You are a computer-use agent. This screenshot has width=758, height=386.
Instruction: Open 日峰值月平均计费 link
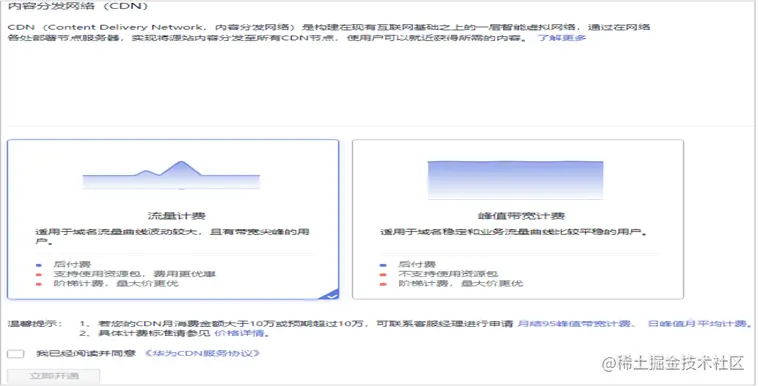[x=698, y=324]
